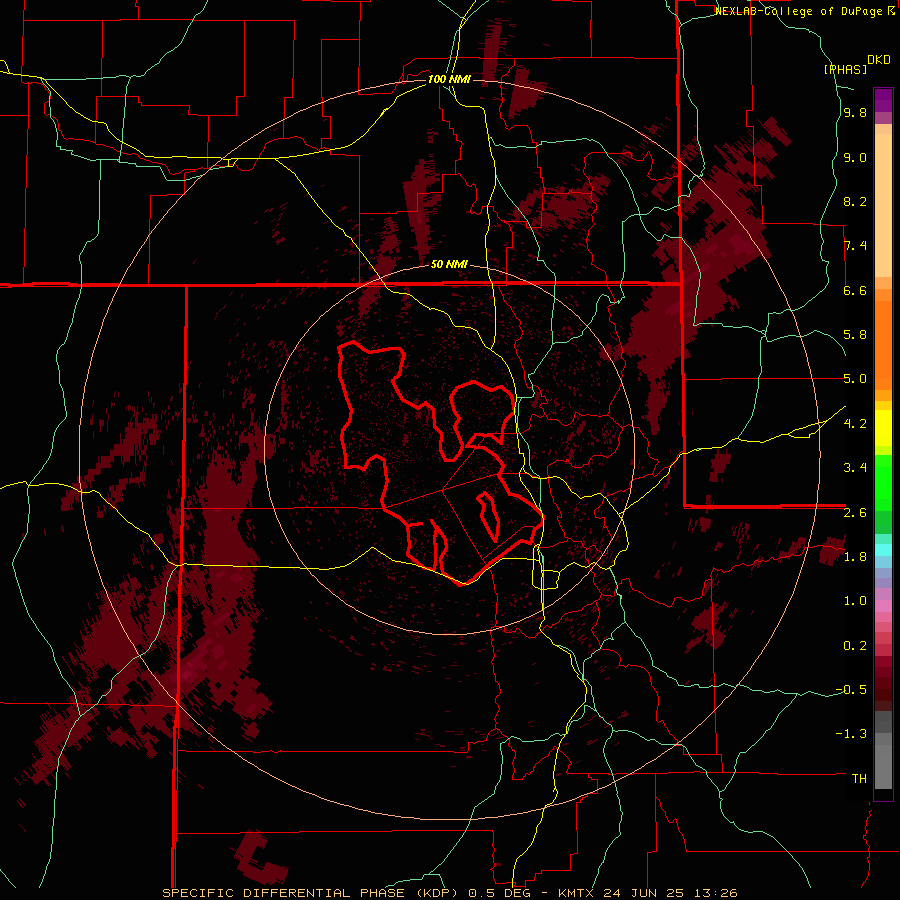
Task: Click the purple band atop the color scale
Action: (x=883, y=100)
